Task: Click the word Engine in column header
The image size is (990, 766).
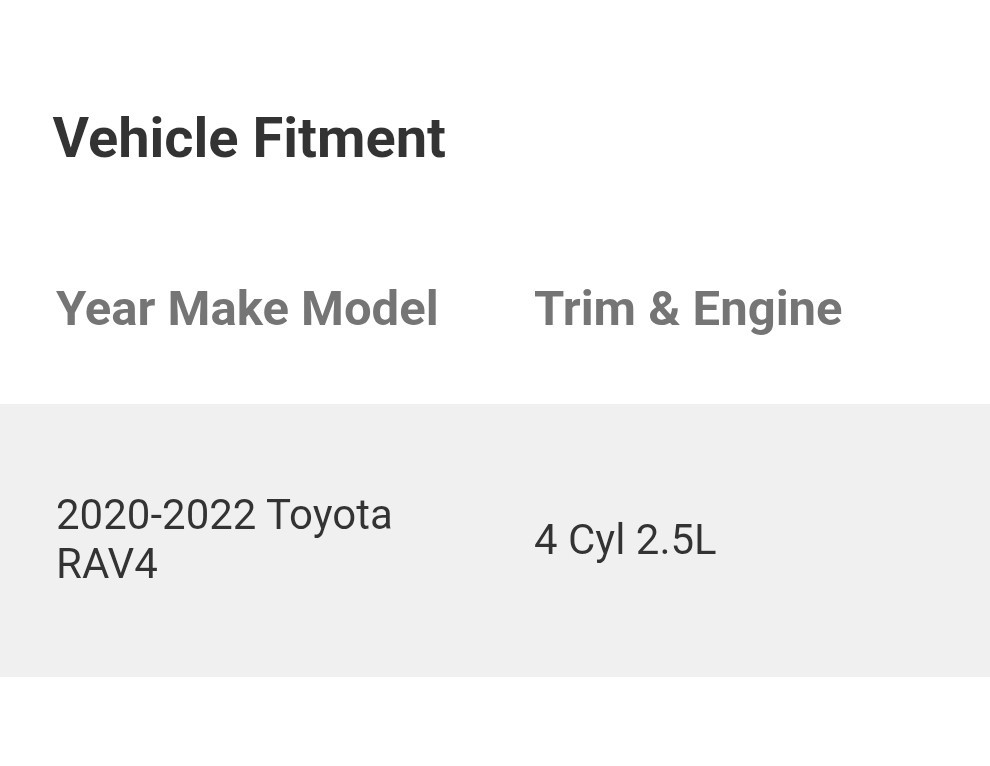Action: pyautogui.click(x=767, y=310)
